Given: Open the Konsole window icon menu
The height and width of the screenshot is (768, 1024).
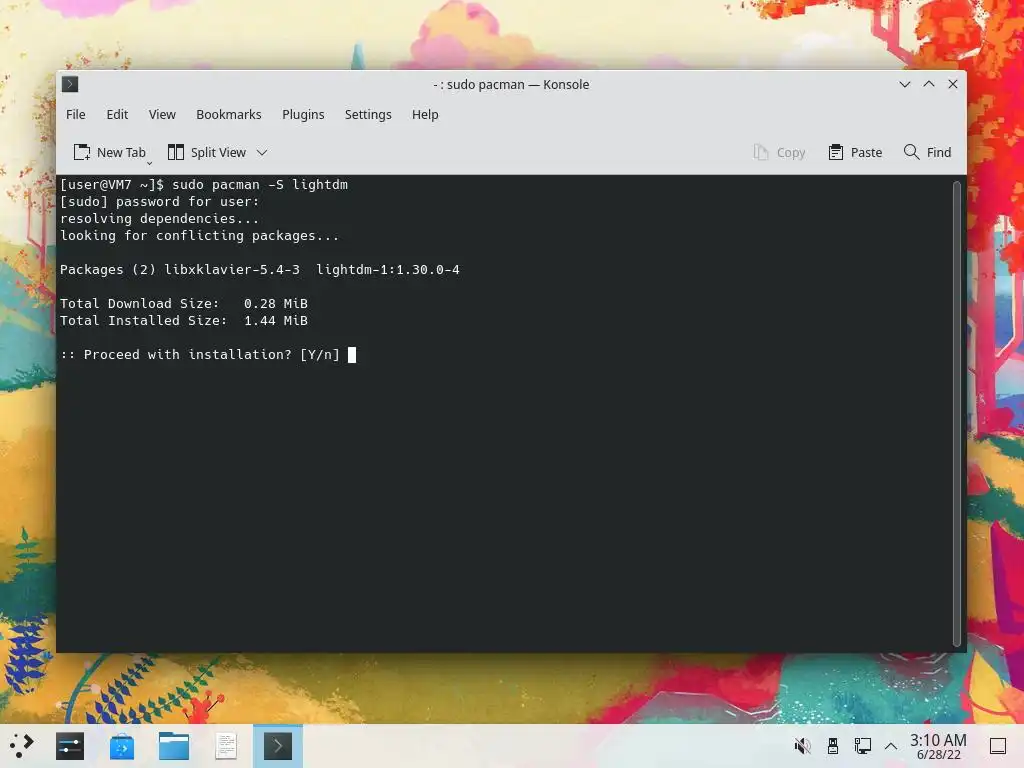Looking at the screenshot, I should point(70,84).
